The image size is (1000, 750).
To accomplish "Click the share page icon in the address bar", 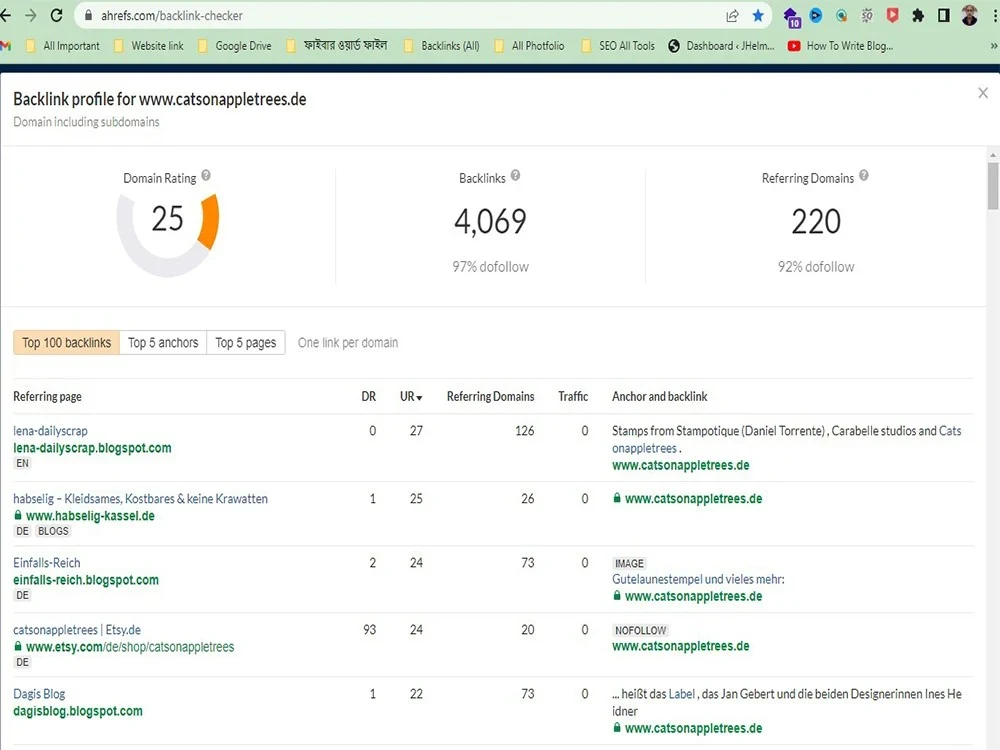I will pos(732,16).
